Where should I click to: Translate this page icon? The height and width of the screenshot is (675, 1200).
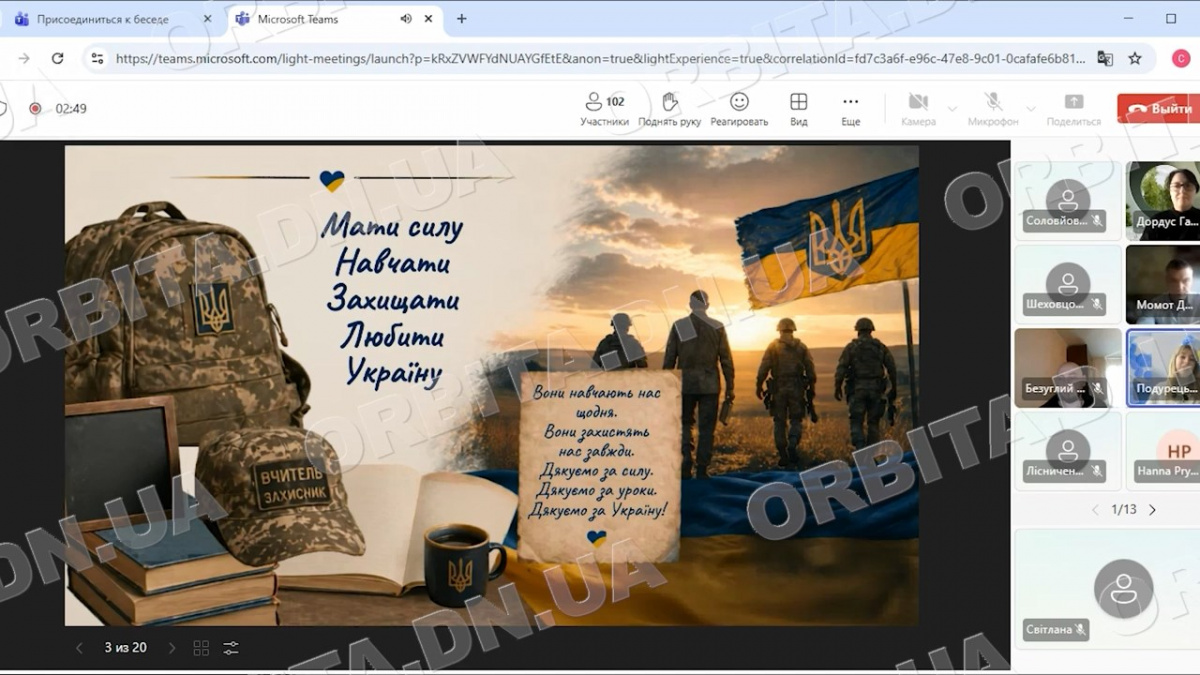pyautogui.click(x=1104, y=59)
